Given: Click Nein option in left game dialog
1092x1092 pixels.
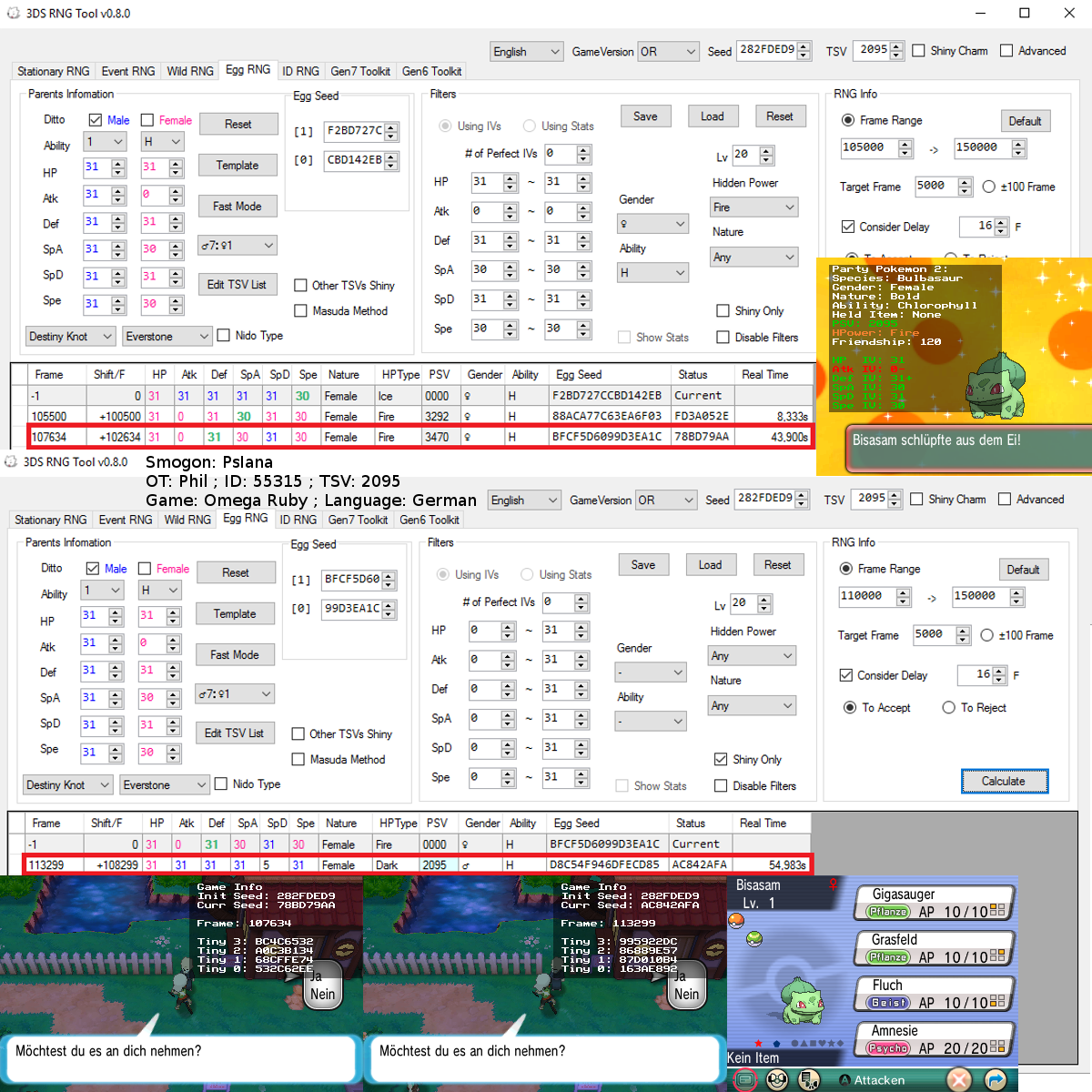Looking at the screenshot, I should click(323, 995).
